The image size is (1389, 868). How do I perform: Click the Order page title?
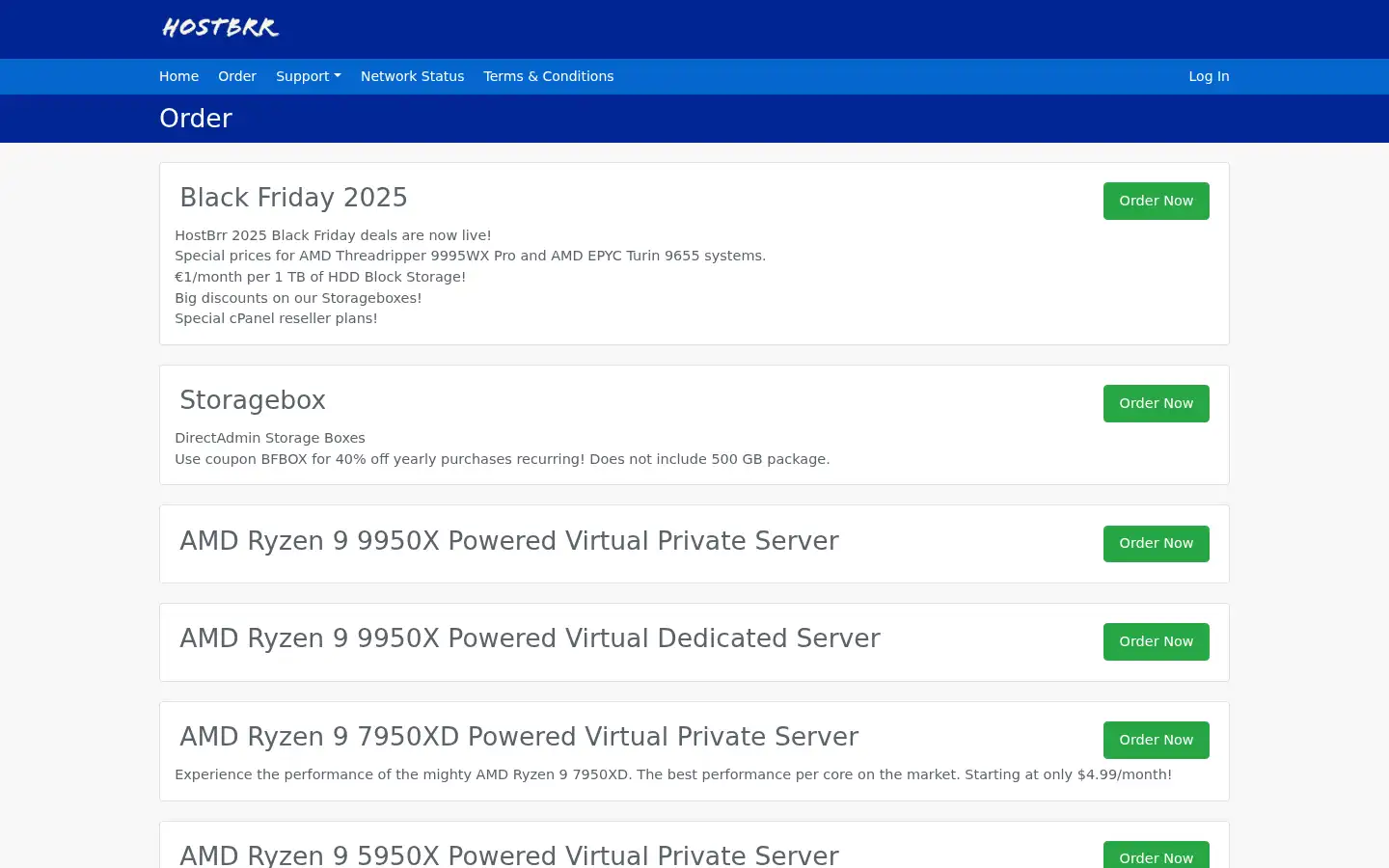[196, 119]
